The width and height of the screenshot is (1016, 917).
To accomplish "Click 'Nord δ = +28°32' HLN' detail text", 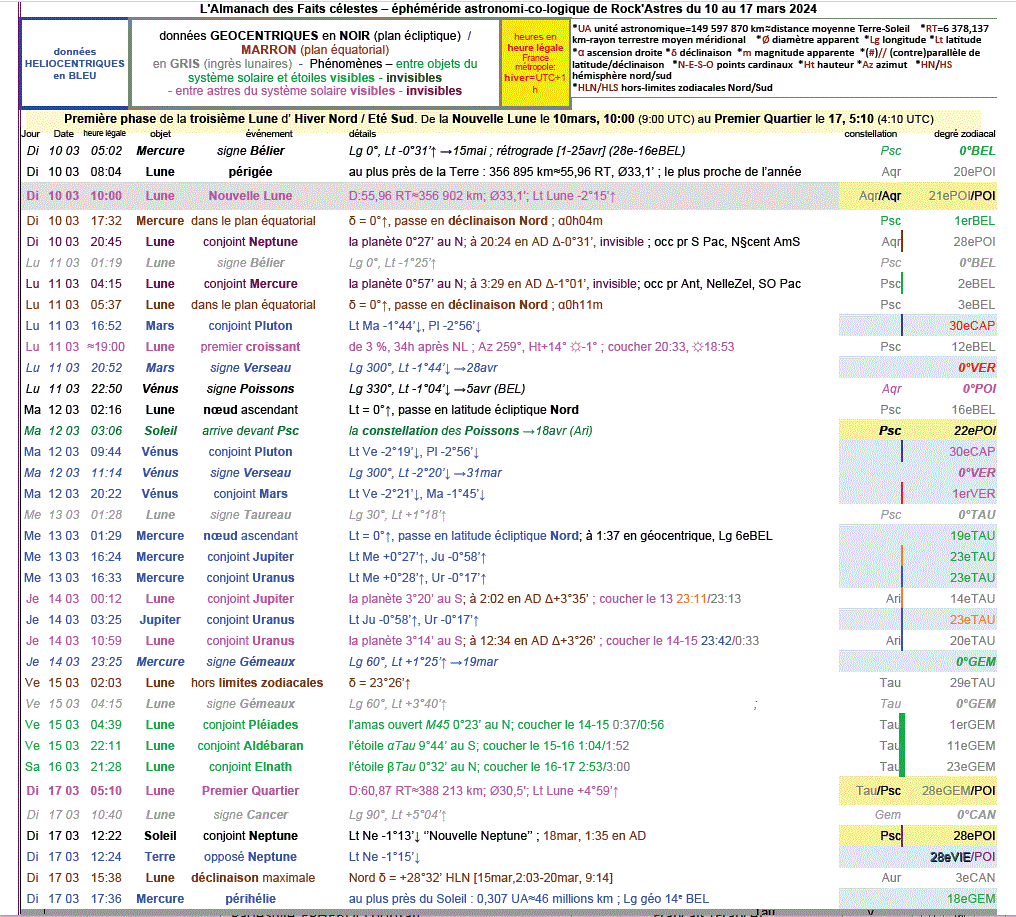I will [x=481, y=878].
